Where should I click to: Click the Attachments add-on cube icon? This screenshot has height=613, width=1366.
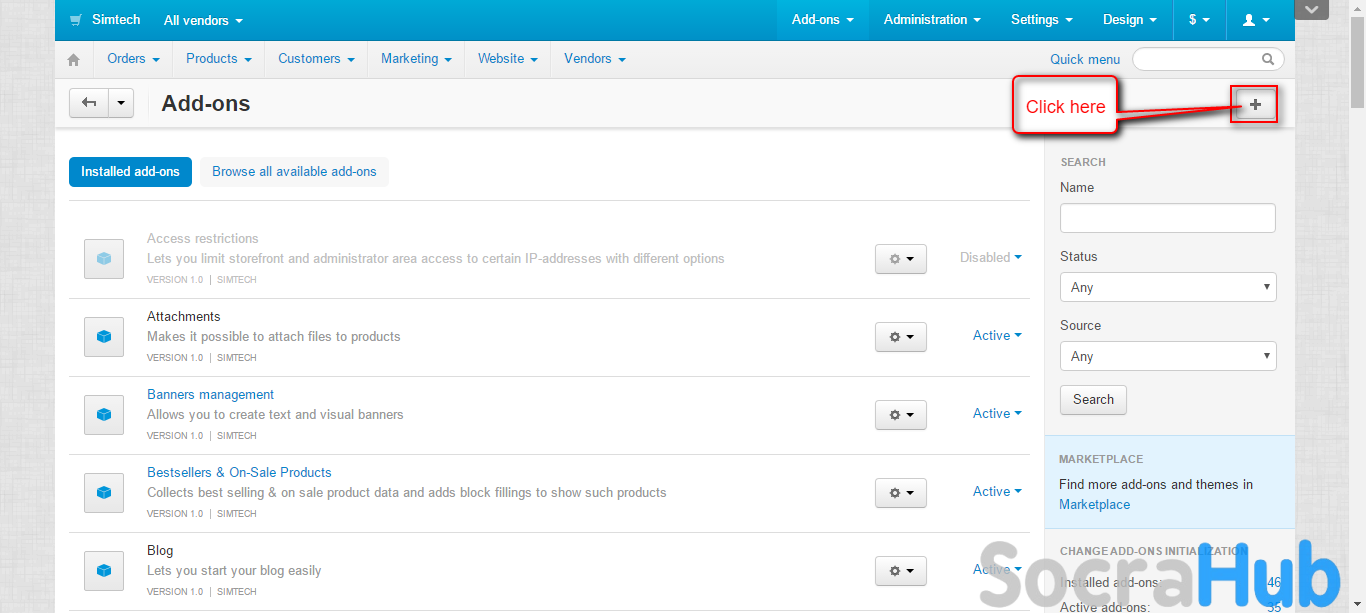104,337
